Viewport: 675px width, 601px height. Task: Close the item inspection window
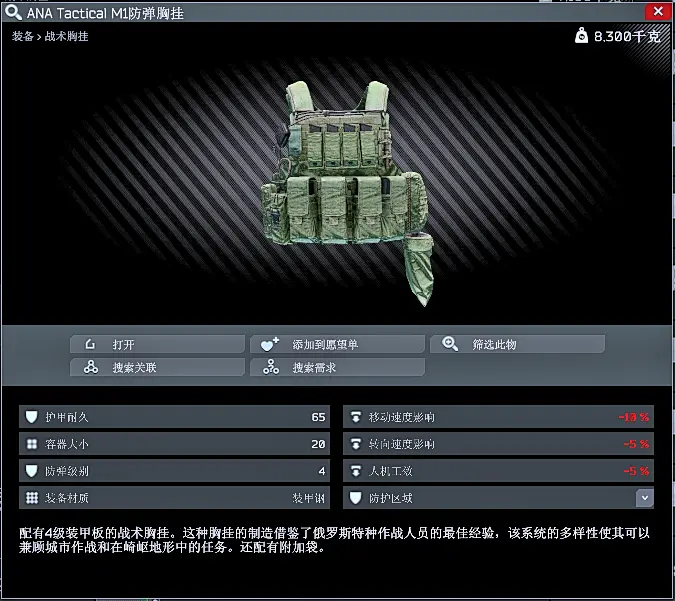[658, 11]
